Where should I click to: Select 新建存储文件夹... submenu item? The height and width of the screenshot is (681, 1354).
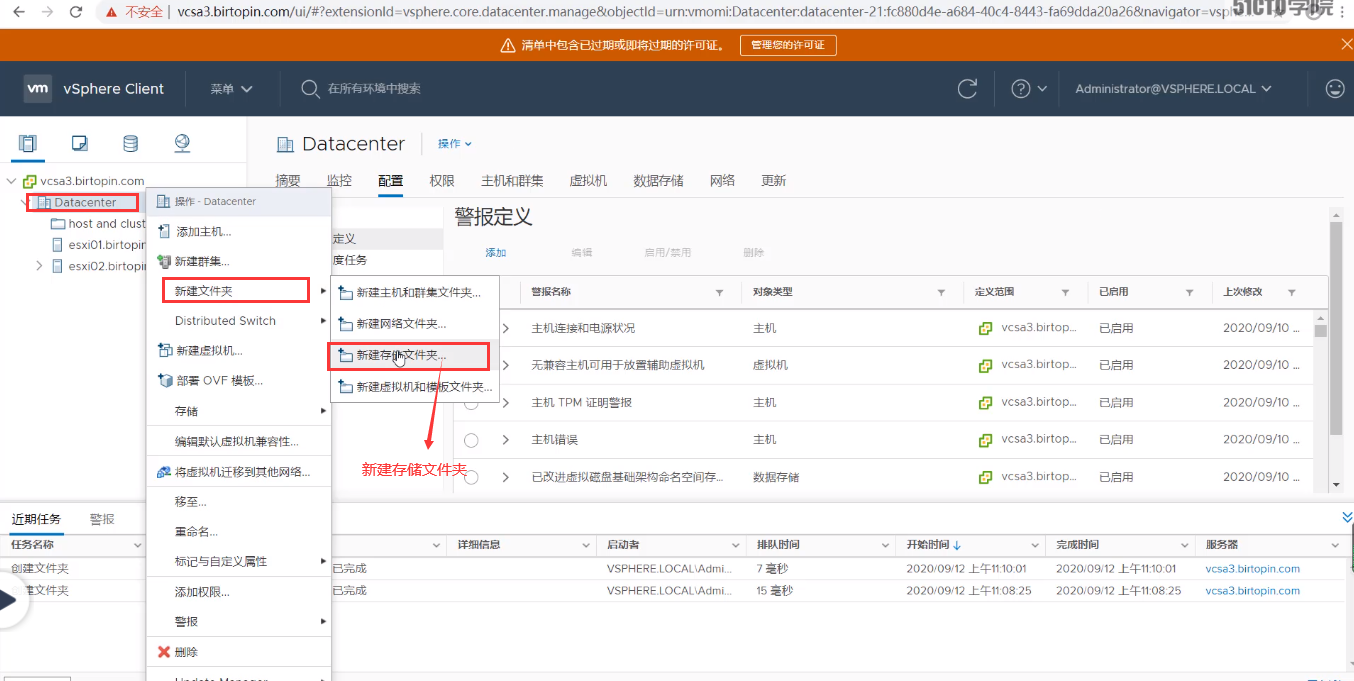(x=415, y=355)
